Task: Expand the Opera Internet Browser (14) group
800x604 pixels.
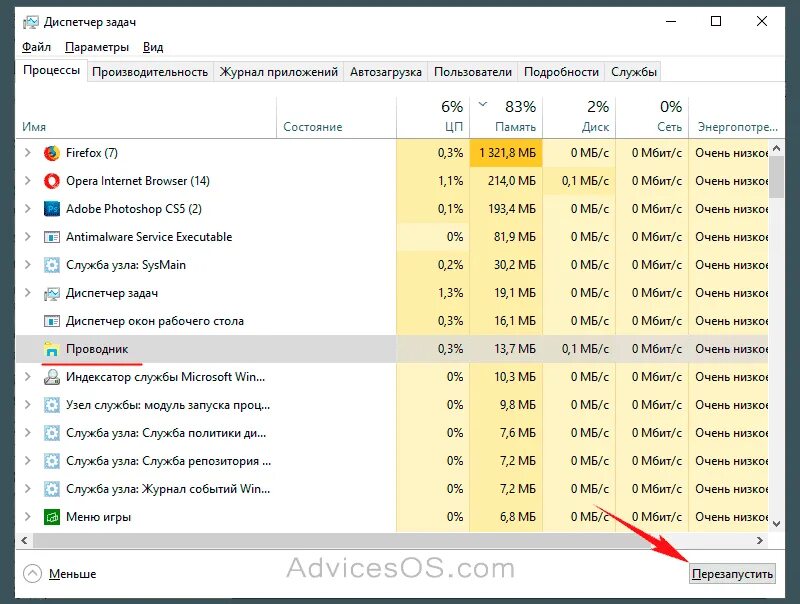Action: click(x=28, y=181)
